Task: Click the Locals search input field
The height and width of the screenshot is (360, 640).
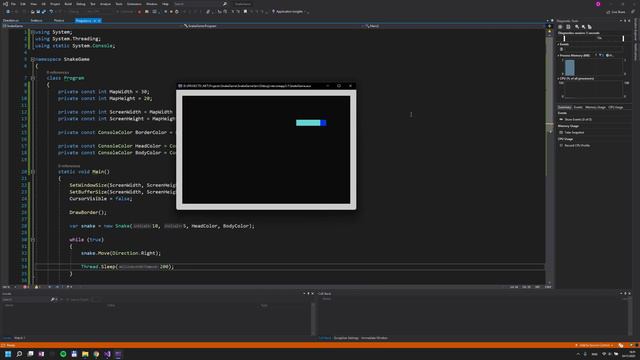Action: tap(26, 299)
